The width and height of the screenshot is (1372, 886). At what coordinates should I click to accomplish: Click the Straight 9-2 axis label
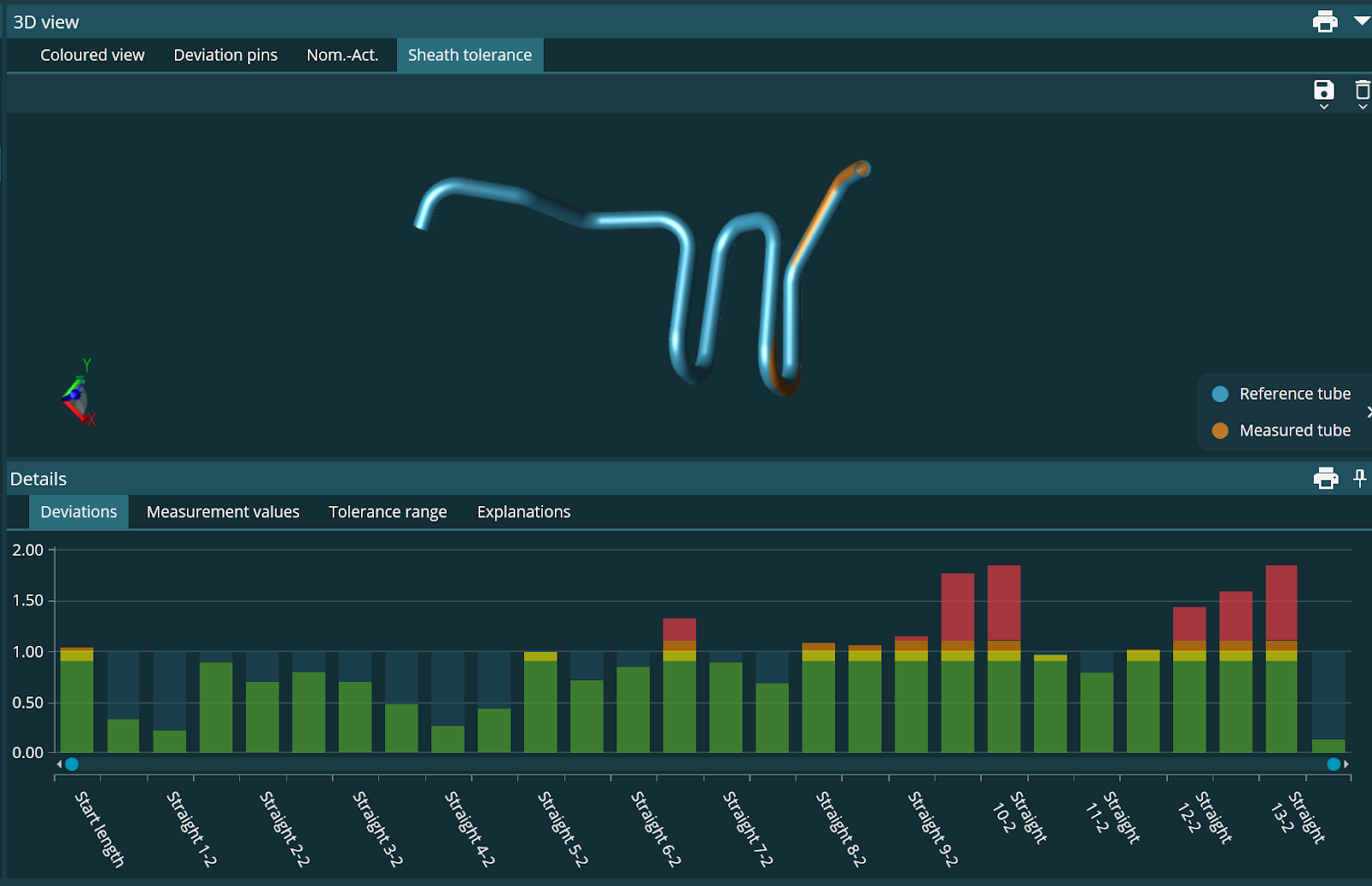tap(934, 829)
